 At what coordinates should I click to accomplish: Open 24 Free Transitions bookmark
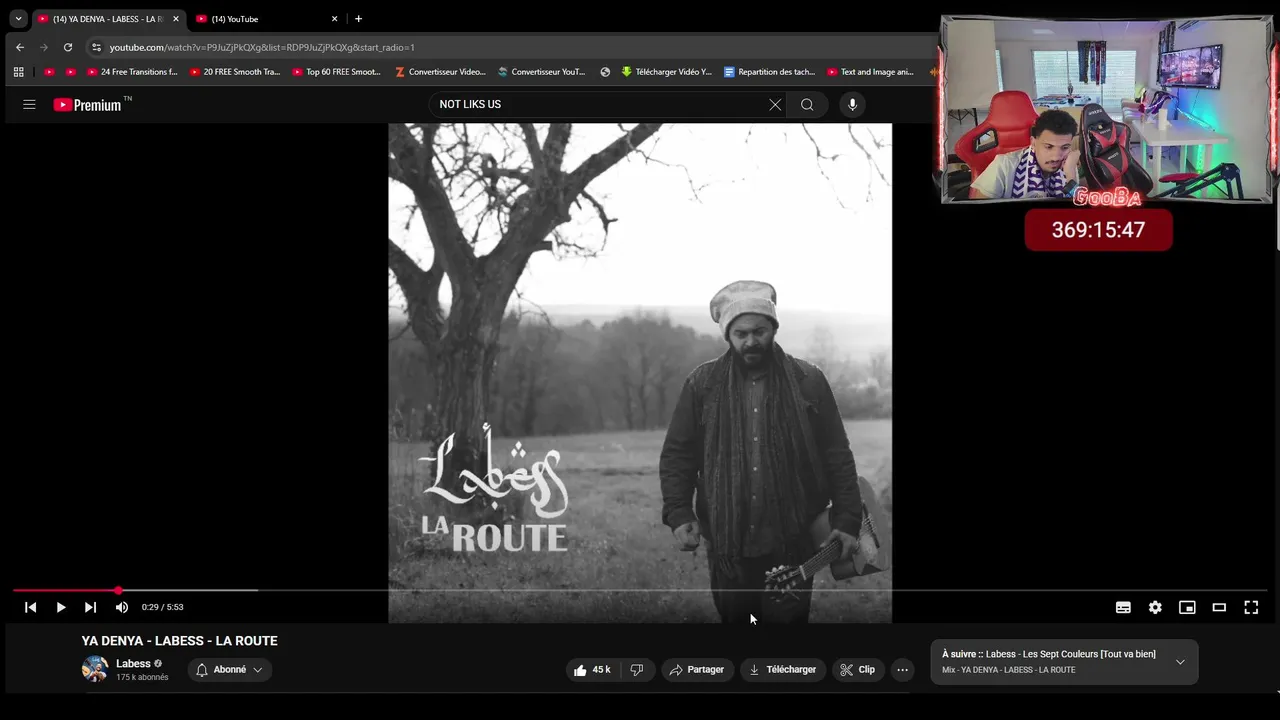pos(132,72)
